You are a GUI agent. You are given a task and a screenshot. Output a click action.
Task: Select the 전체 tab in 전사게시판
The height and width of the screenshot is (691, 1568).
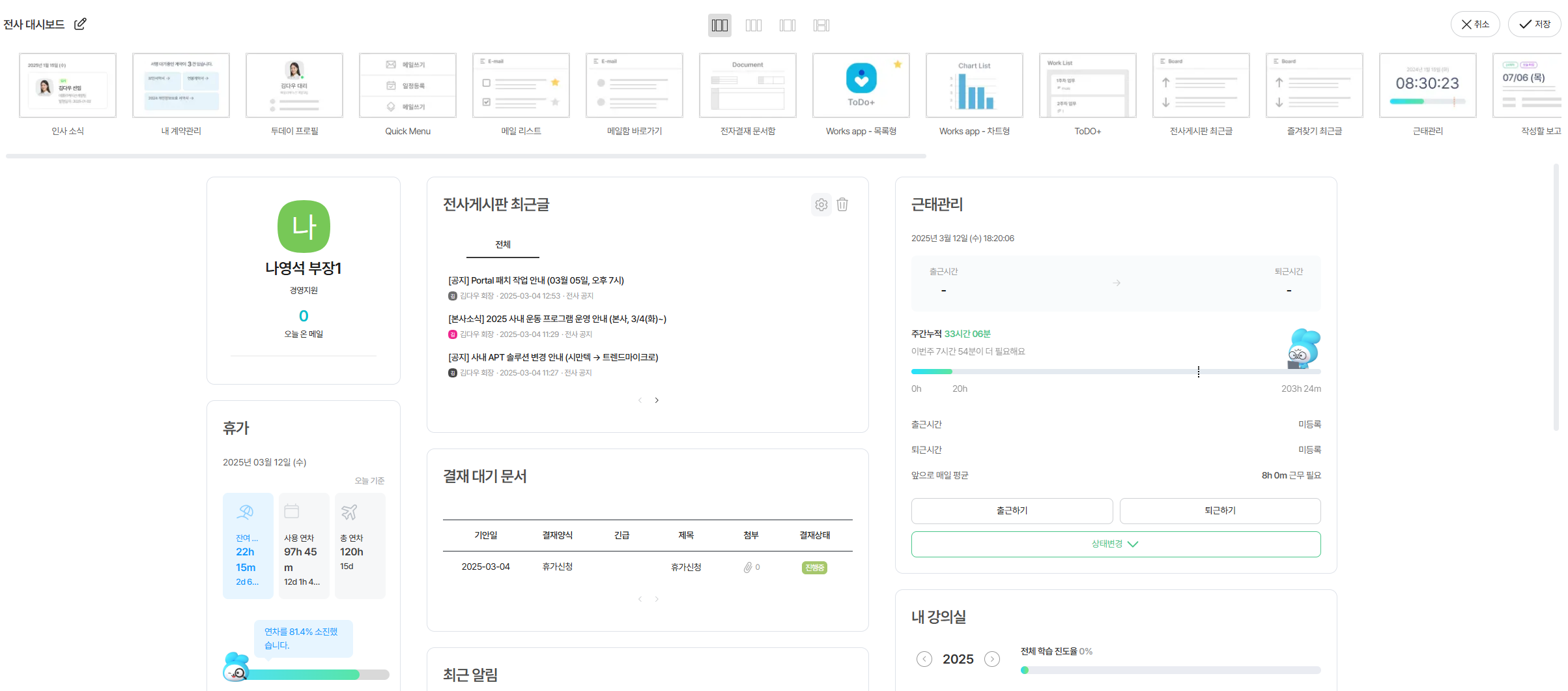[502, 245]
